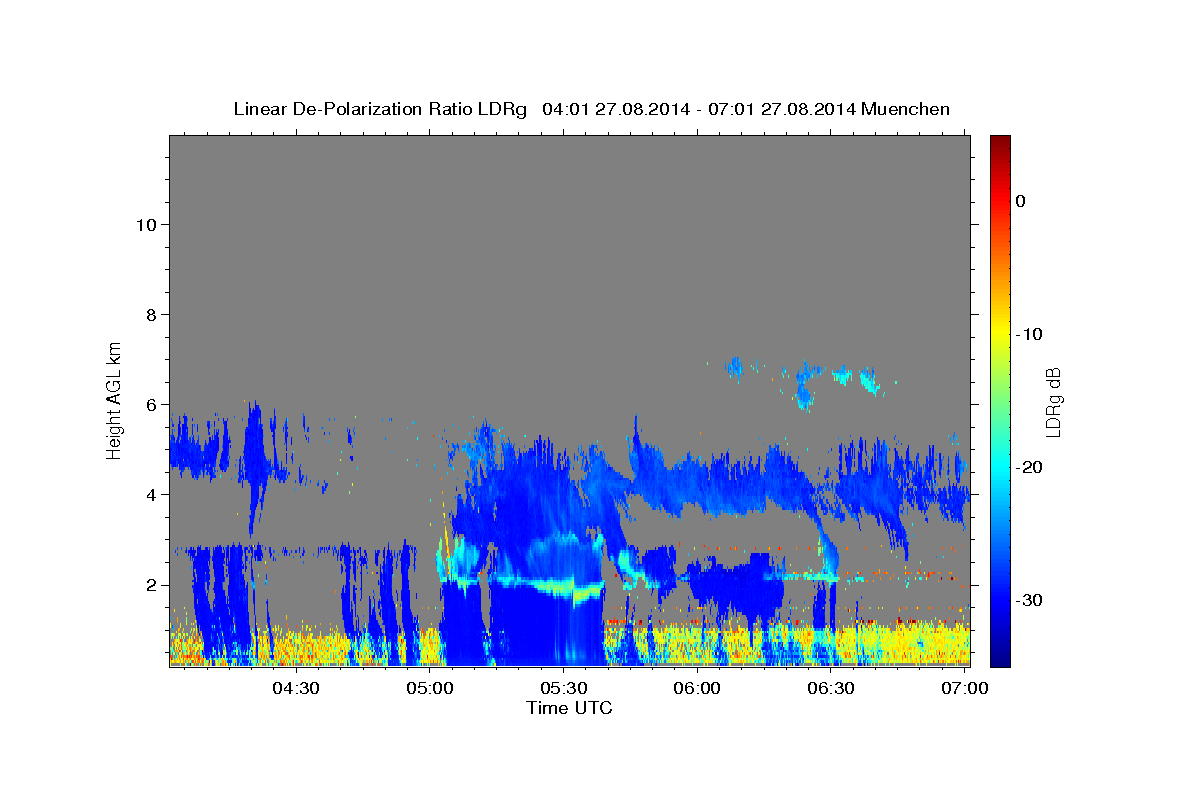
Task: Click the height tick label 8
Action: tap(152, 315)
